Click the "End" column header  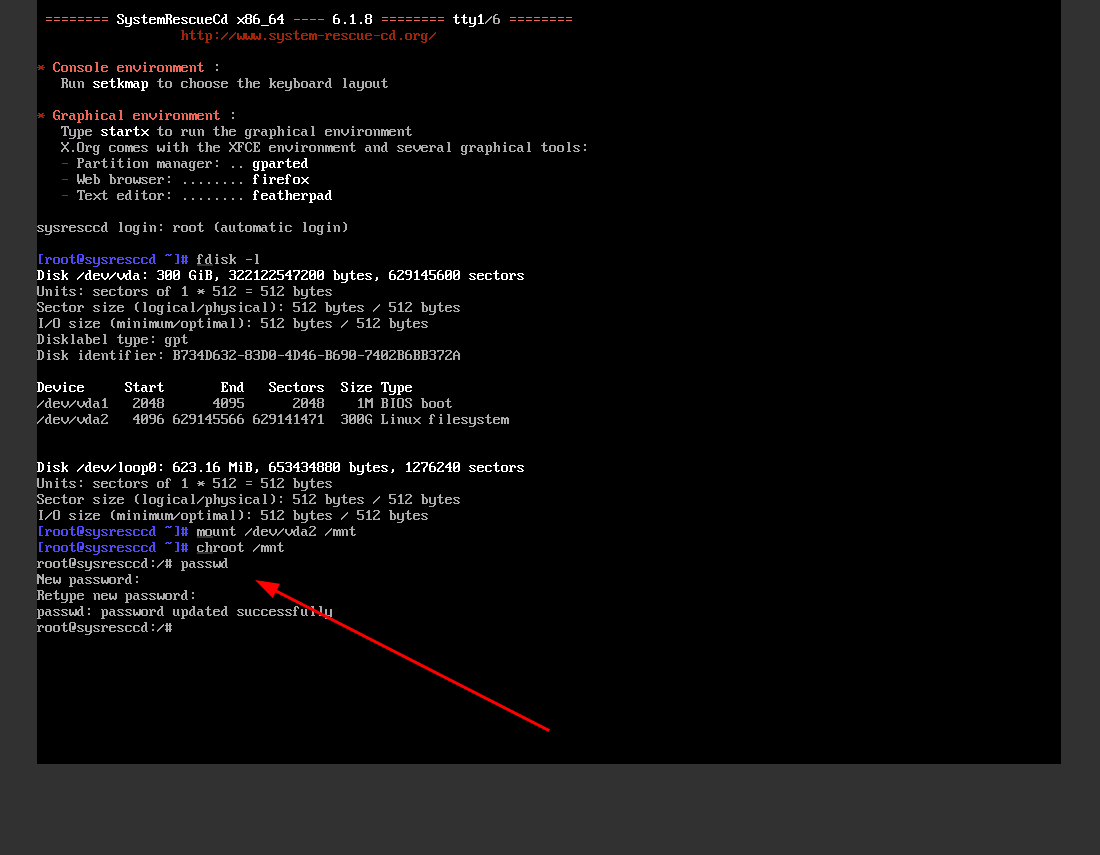(232, 388)
